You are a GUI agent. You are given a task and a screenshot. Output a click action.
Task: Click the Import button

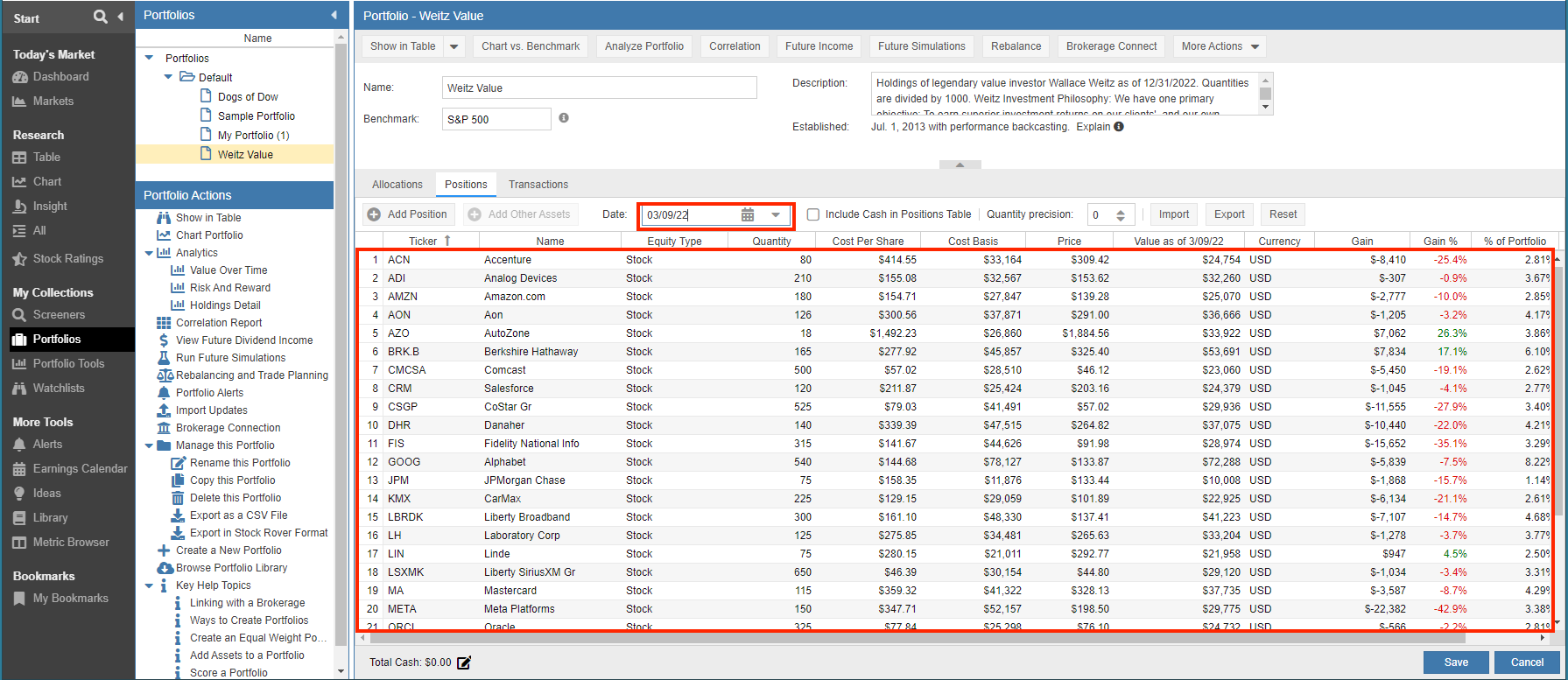click(x=1174, y=214)
